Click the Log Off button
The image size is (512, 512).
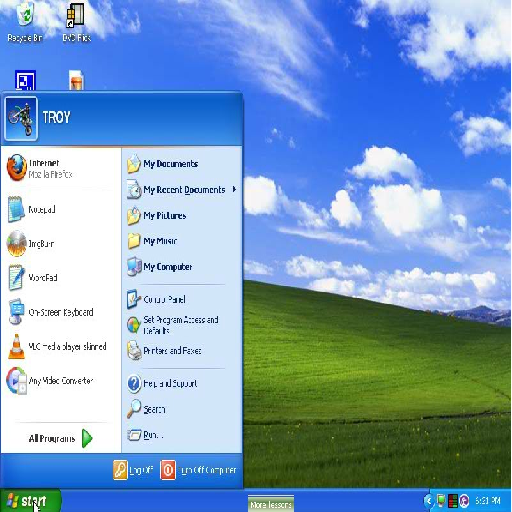coord(133,470)
